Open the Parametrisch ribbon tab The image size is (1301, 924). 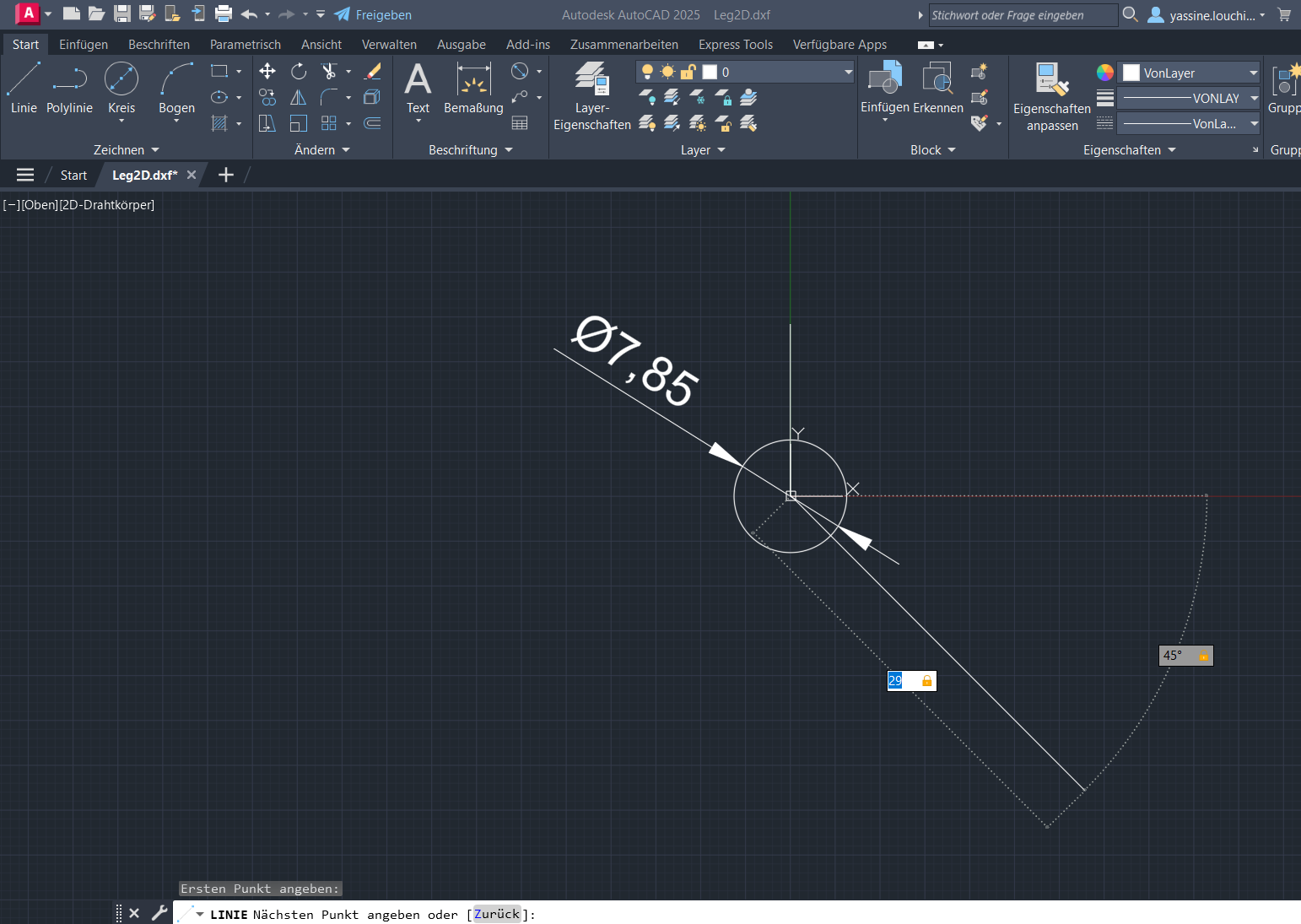pyautogui.click(x=246, y=44)
